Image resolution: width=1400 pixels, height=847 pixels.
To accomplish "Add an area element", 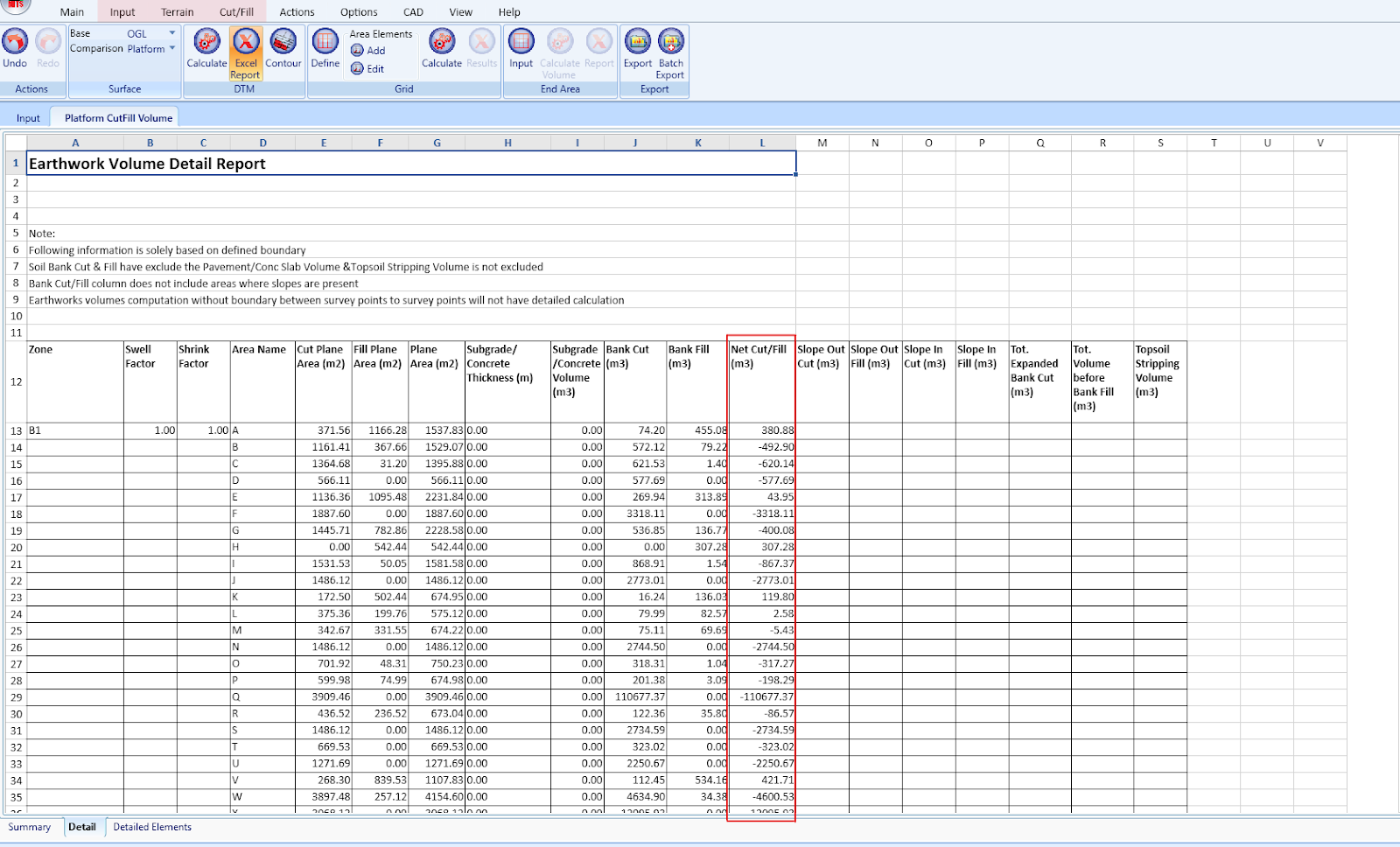I will [x=368, y=51].
